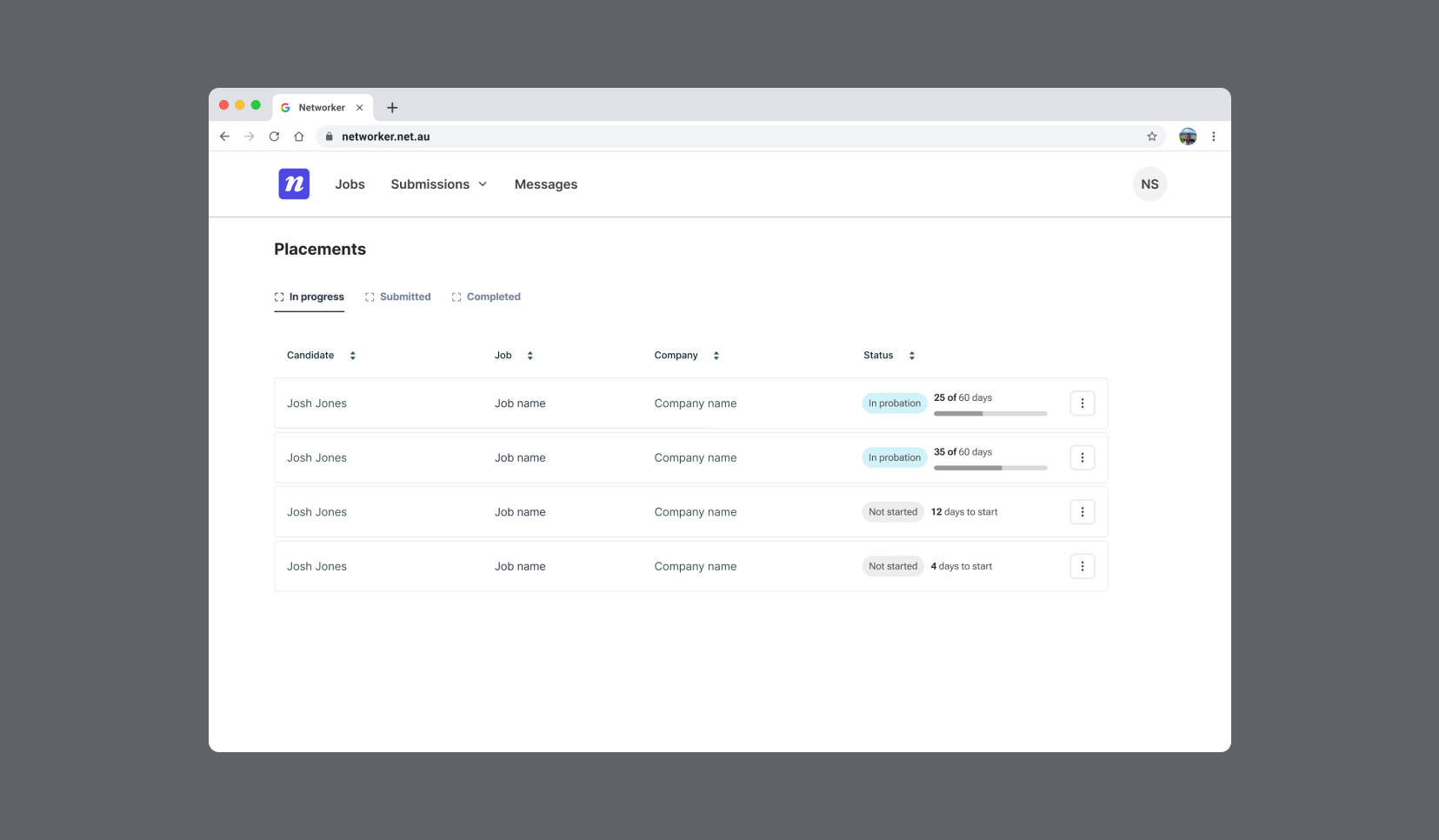Viewport: 1439px width, 840px height.
Task: Click the networker.net.au address bar
Action: 741,137
